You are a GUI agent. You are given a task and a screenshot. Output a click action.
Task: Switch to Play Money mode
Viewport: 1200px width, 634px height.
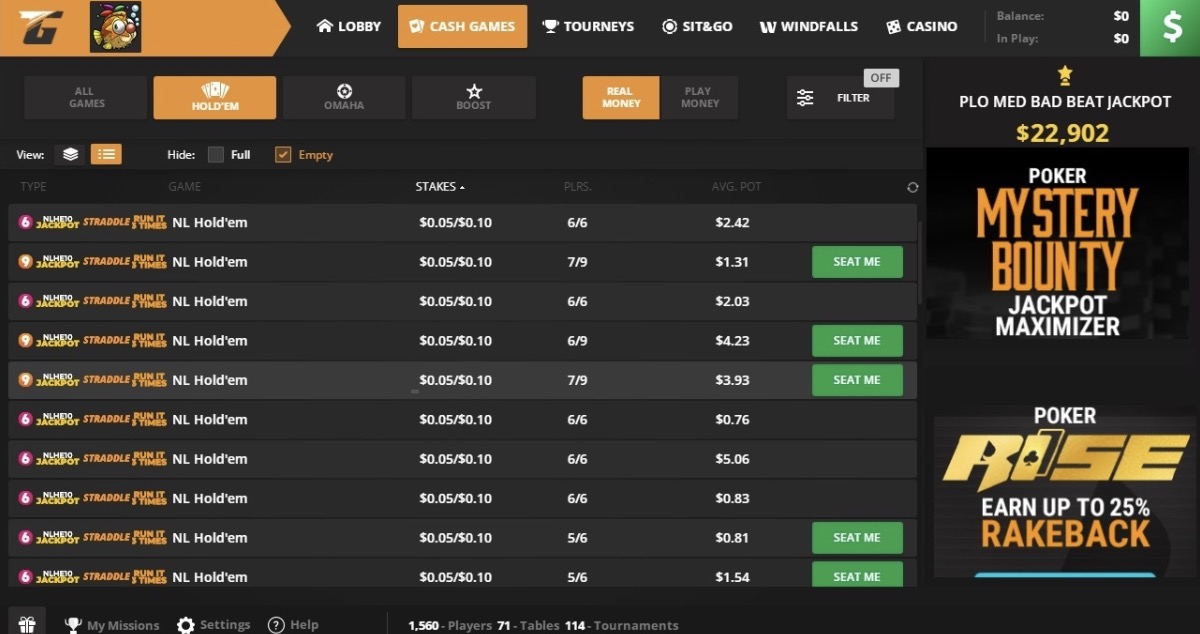point(699,97)
